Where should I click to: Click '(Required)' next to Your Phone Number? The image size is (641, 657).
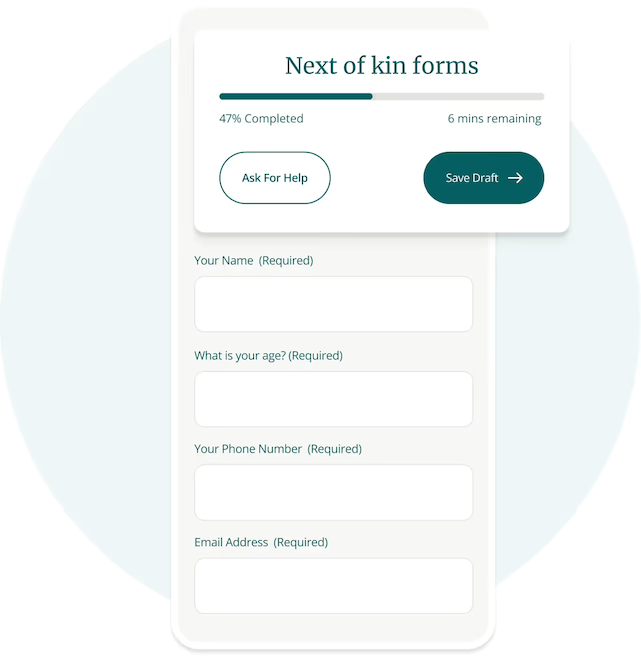(x=335, y=449)
